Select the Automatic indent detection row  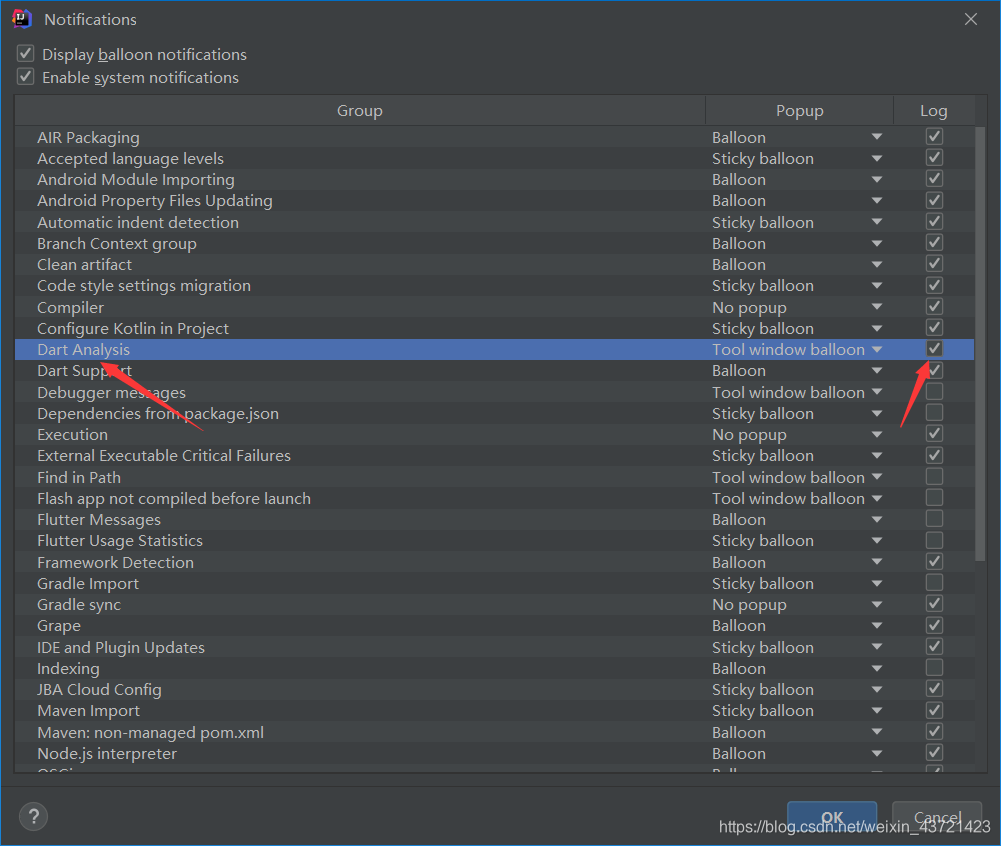pos(494,222)
